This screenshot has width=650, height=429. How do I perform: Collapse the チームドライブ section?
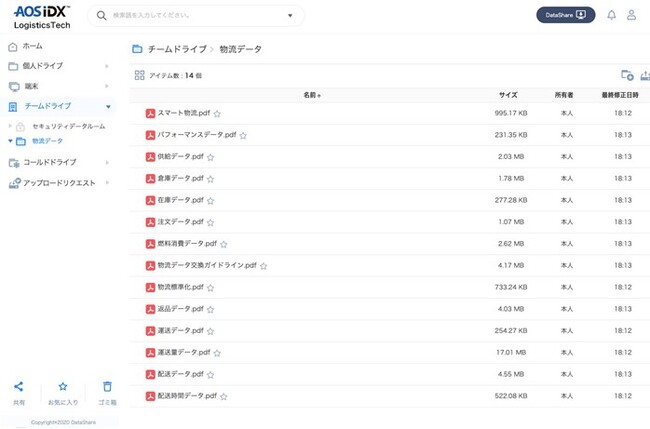[107, 106]
